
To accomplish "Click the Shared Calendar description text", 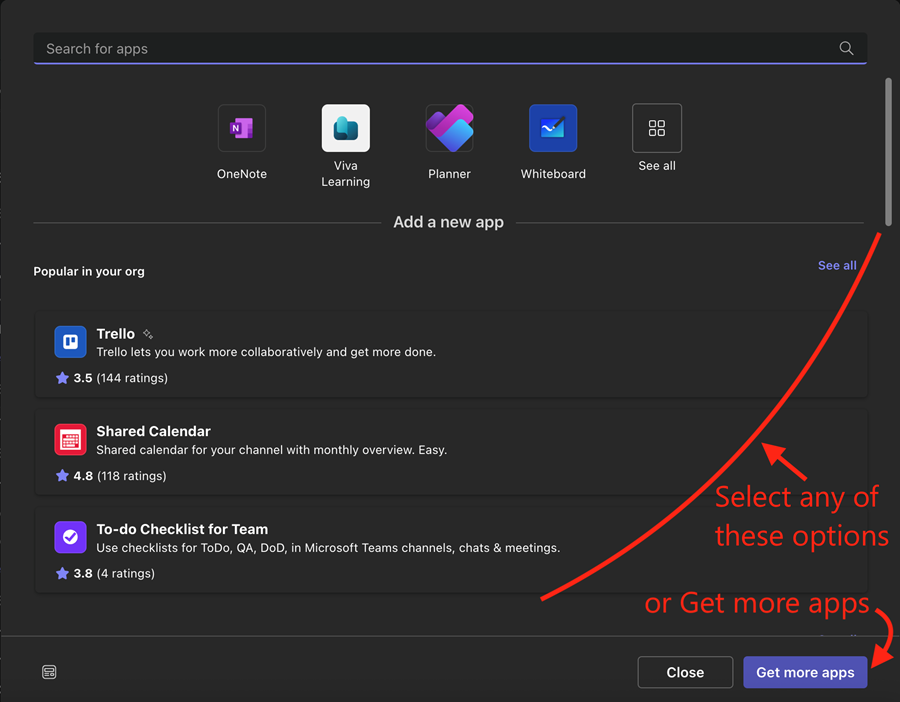I will coord(271,450).
